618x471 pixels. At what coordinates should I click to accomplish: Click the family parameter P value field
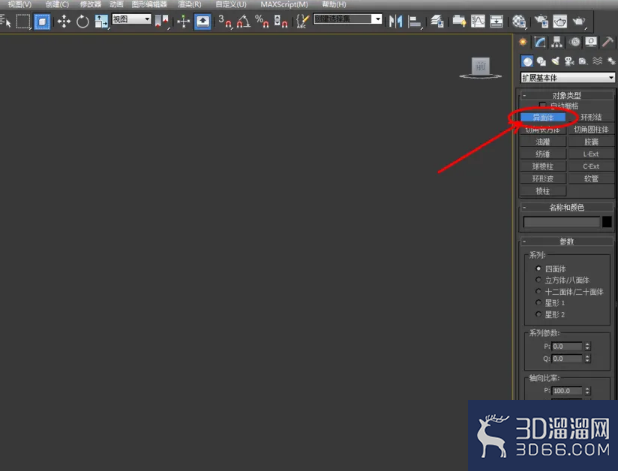click(567, 346)
